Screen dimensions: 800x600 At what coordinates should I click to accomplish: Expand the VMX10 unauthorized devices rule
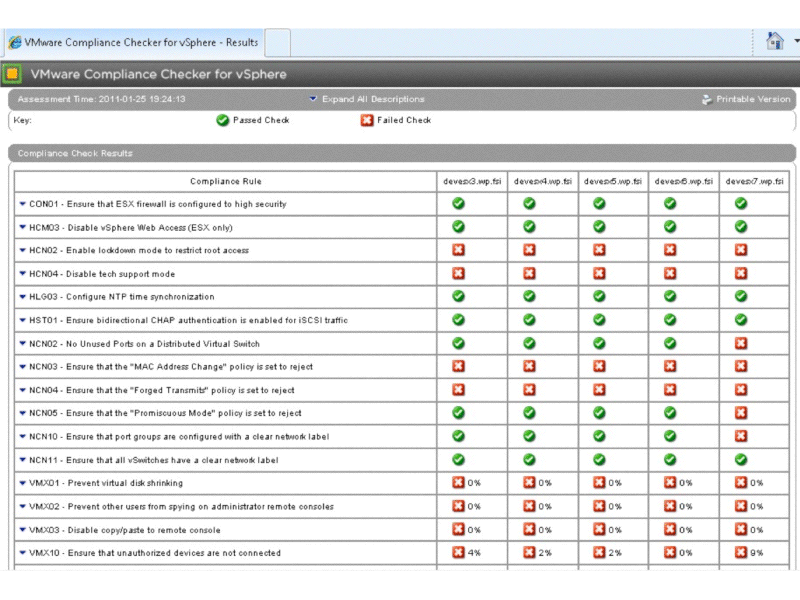point(22,553)
